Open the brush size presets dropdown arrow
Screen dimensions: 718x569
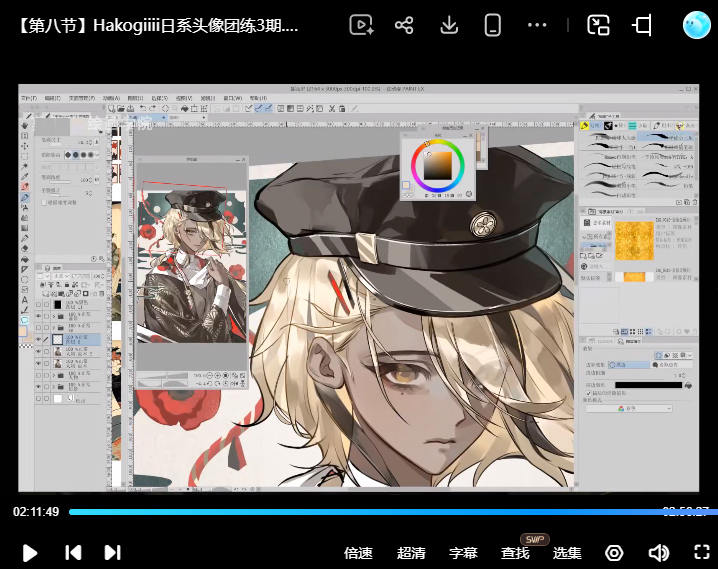98,155
